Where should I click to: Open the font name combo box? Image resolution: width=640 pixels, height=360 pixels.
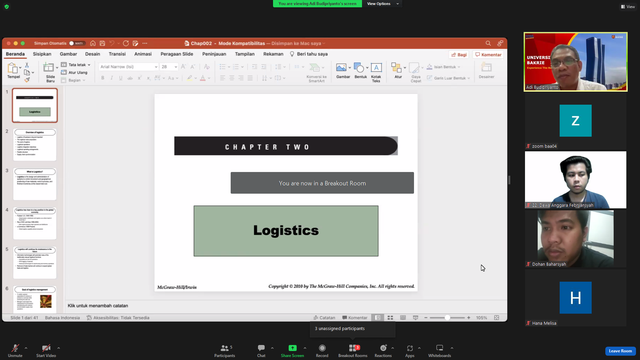[x=128, y=67]
